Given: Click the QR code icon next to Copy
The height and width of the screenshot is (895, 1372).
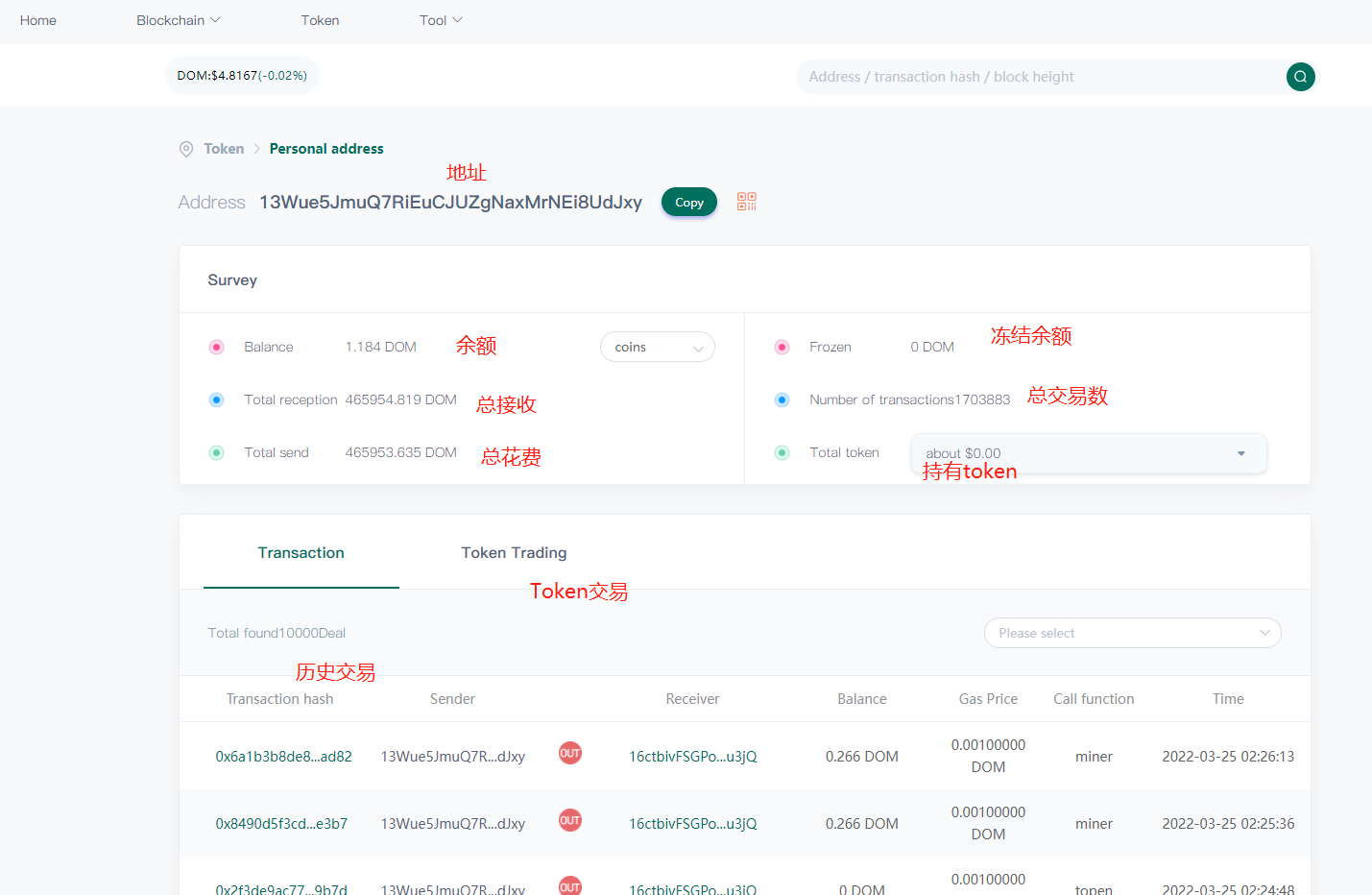Looking at the screenshot, I should tap(746, 202).
